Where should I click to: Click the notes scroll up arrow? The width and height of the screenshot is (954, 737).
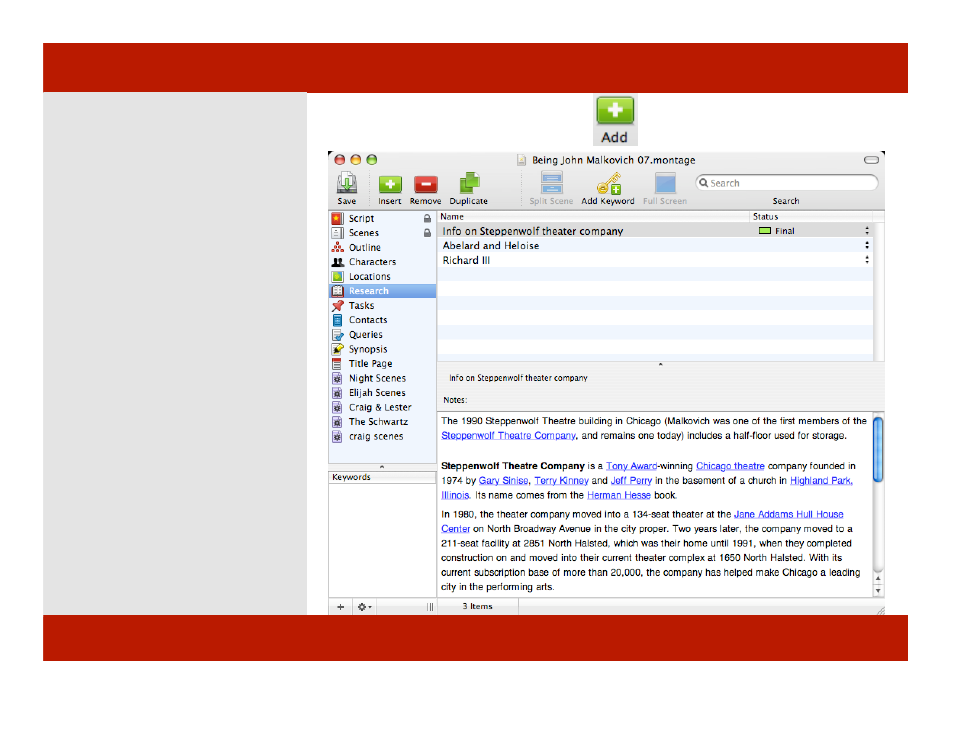click(878, 579)
